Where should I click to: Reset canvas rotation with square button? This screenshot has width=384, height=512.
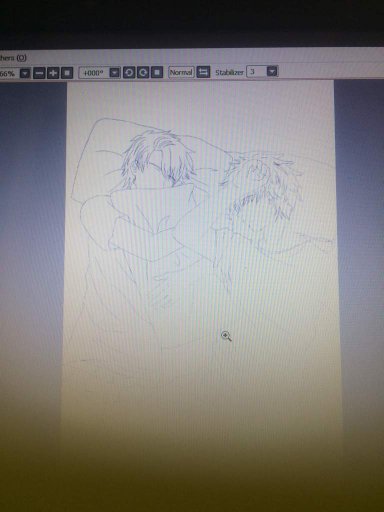pos(157,72)
